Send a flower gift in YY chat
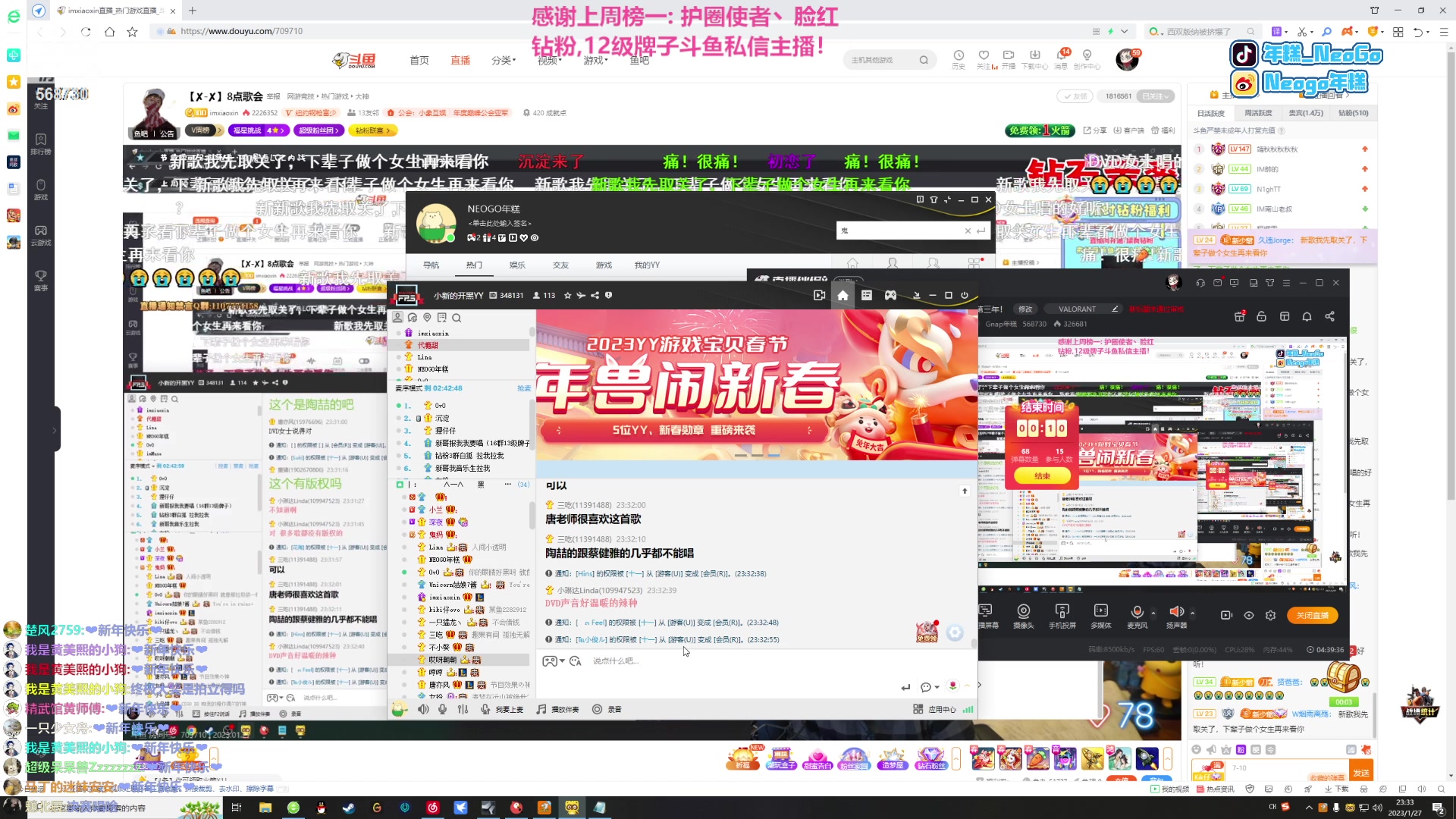This screenshot has width=1456, height=819. pyautogui.click(x=953, y=686)
